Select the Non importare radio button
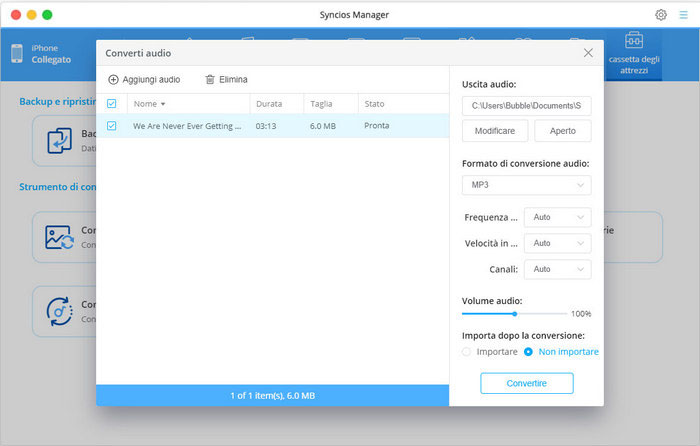Image resolution: width=700 pixels, height=446 pixels. [x=528, y=352]
